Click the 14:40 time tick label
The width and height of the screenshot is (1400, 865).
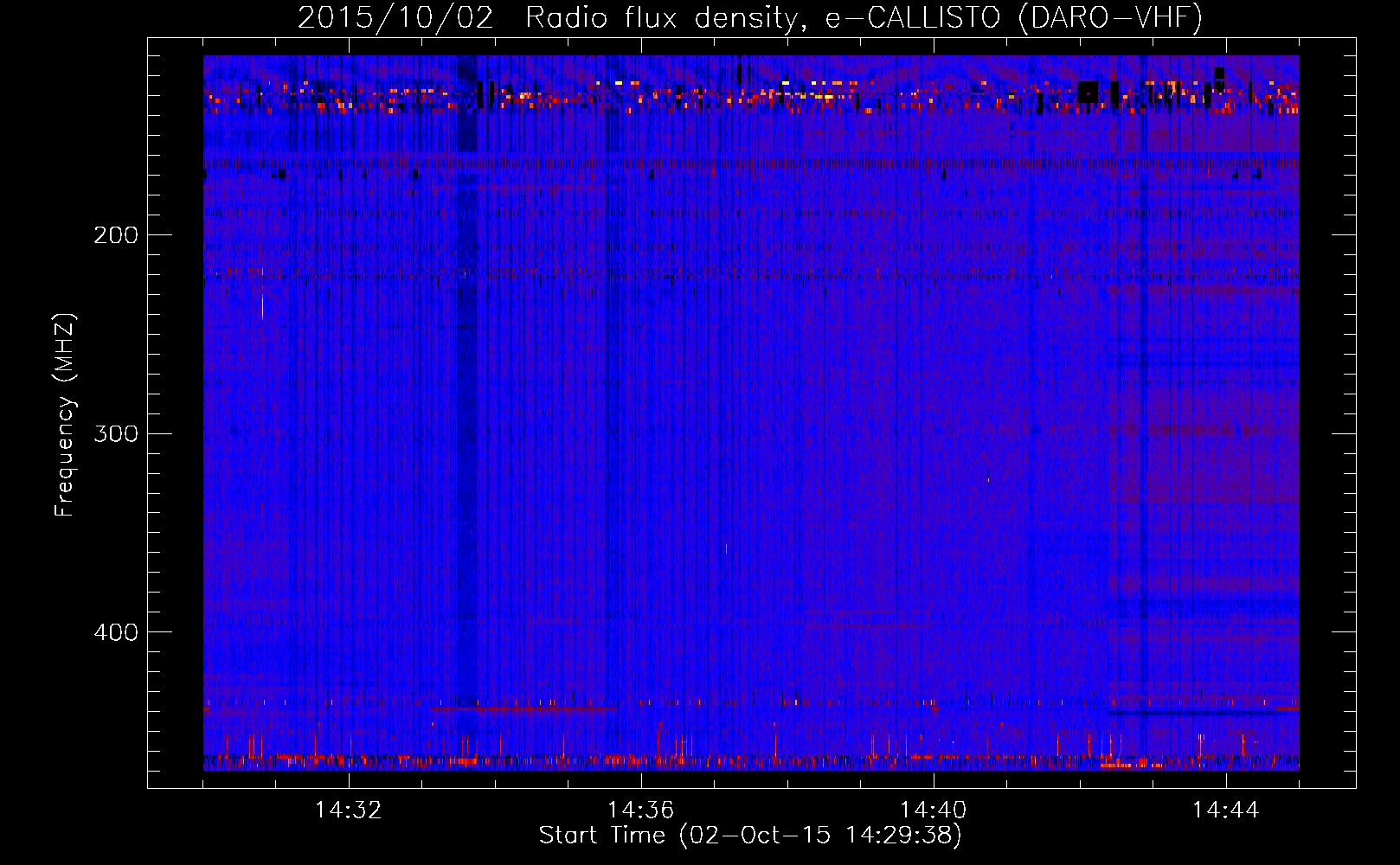[934, 811]
